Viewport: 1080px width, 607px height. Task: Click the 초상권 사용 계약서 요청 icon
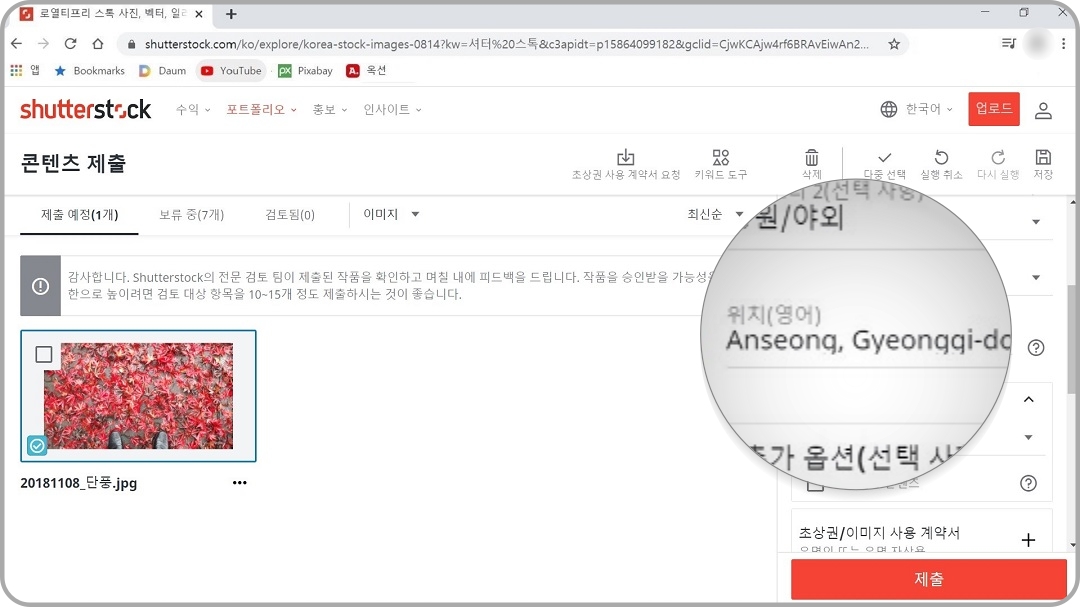point(626,158)
